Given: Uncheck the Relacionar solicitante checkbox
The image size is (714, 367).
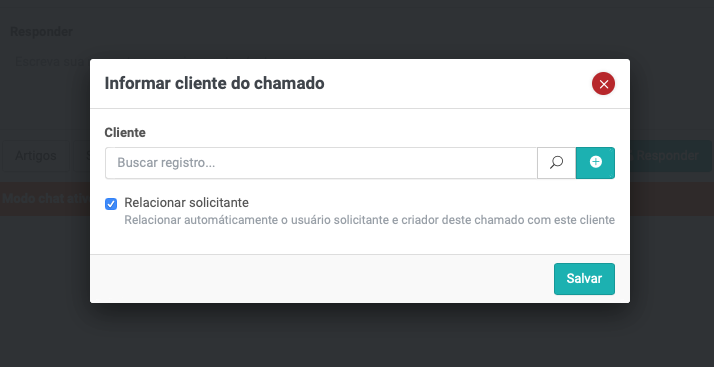Looking at the screenshot, I should 111,204.
